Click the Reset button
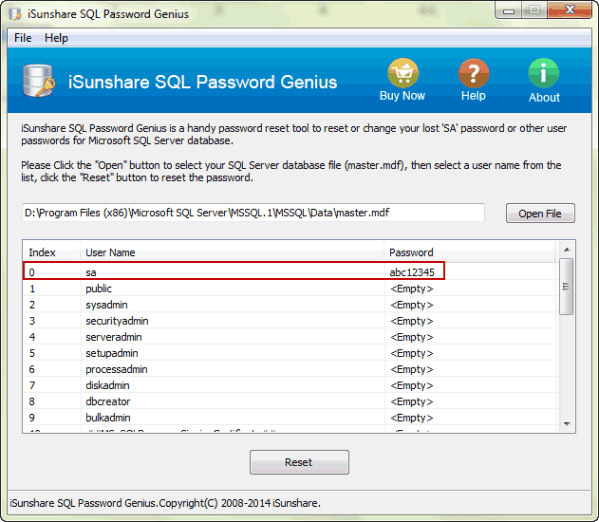This screenshot has height=522, width=599. [x=299, y=462]
